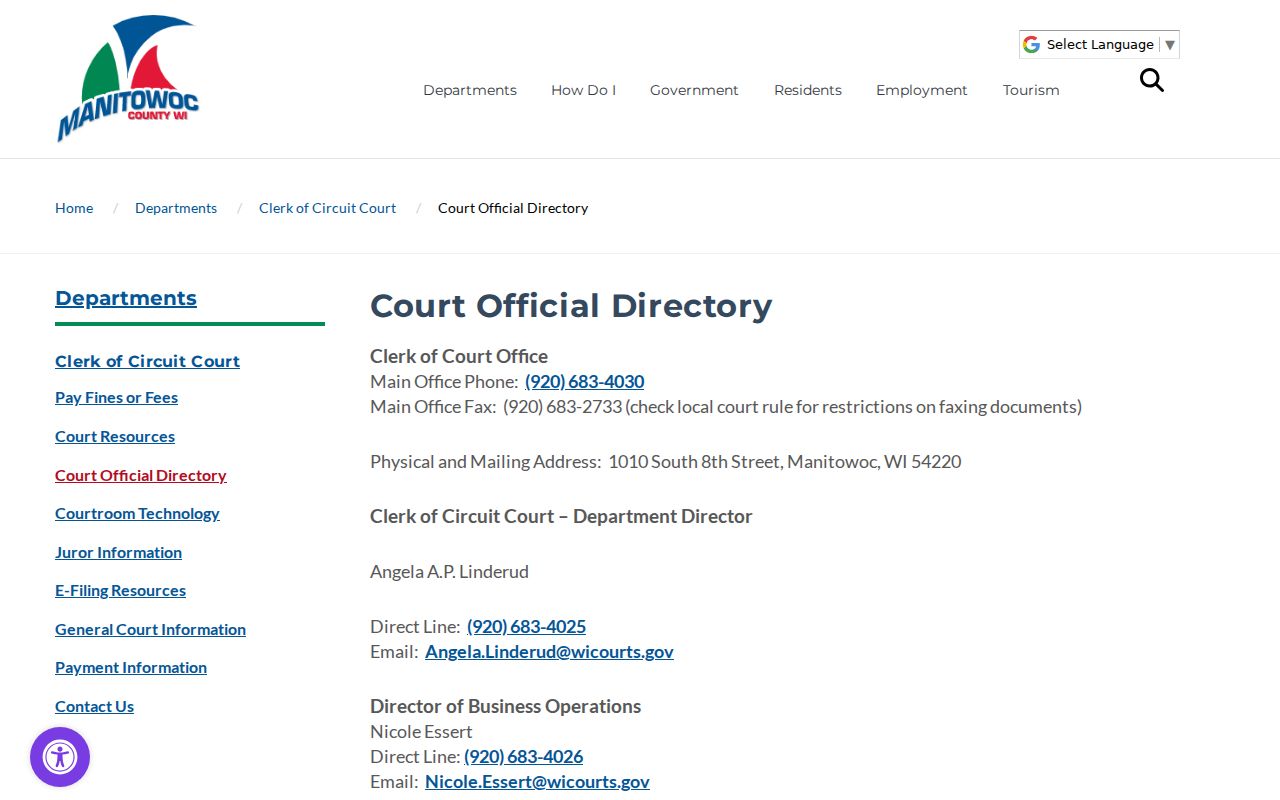Click the Clerk of Court Office heading

[x=459, y=357]
